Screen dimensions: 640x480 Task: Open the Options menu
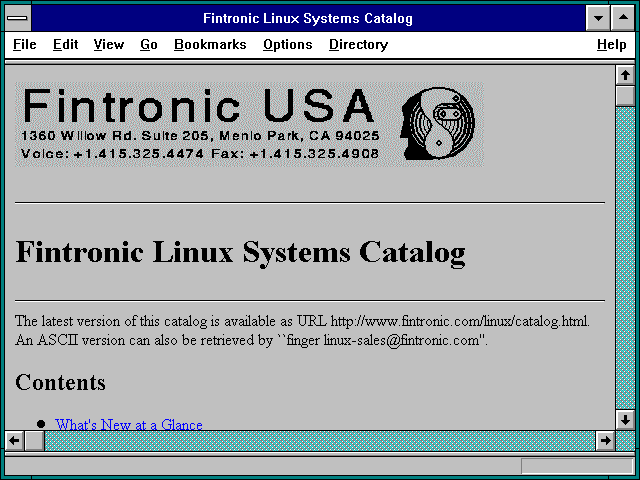[287, 44]
